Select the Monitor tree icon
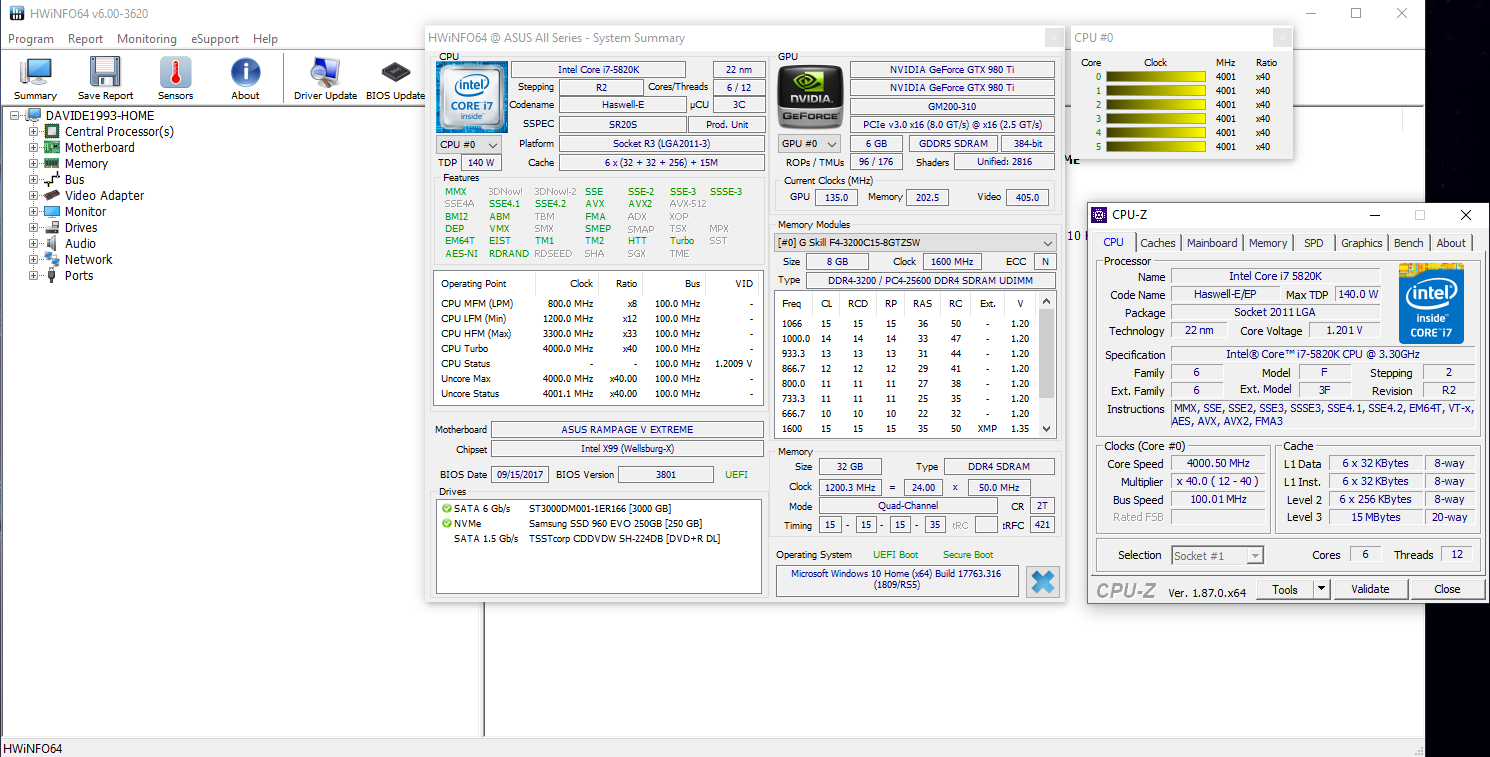Image resolution: width=1490 pixels, height=757 pixels. pyautogui.click(x=52, y=211)
